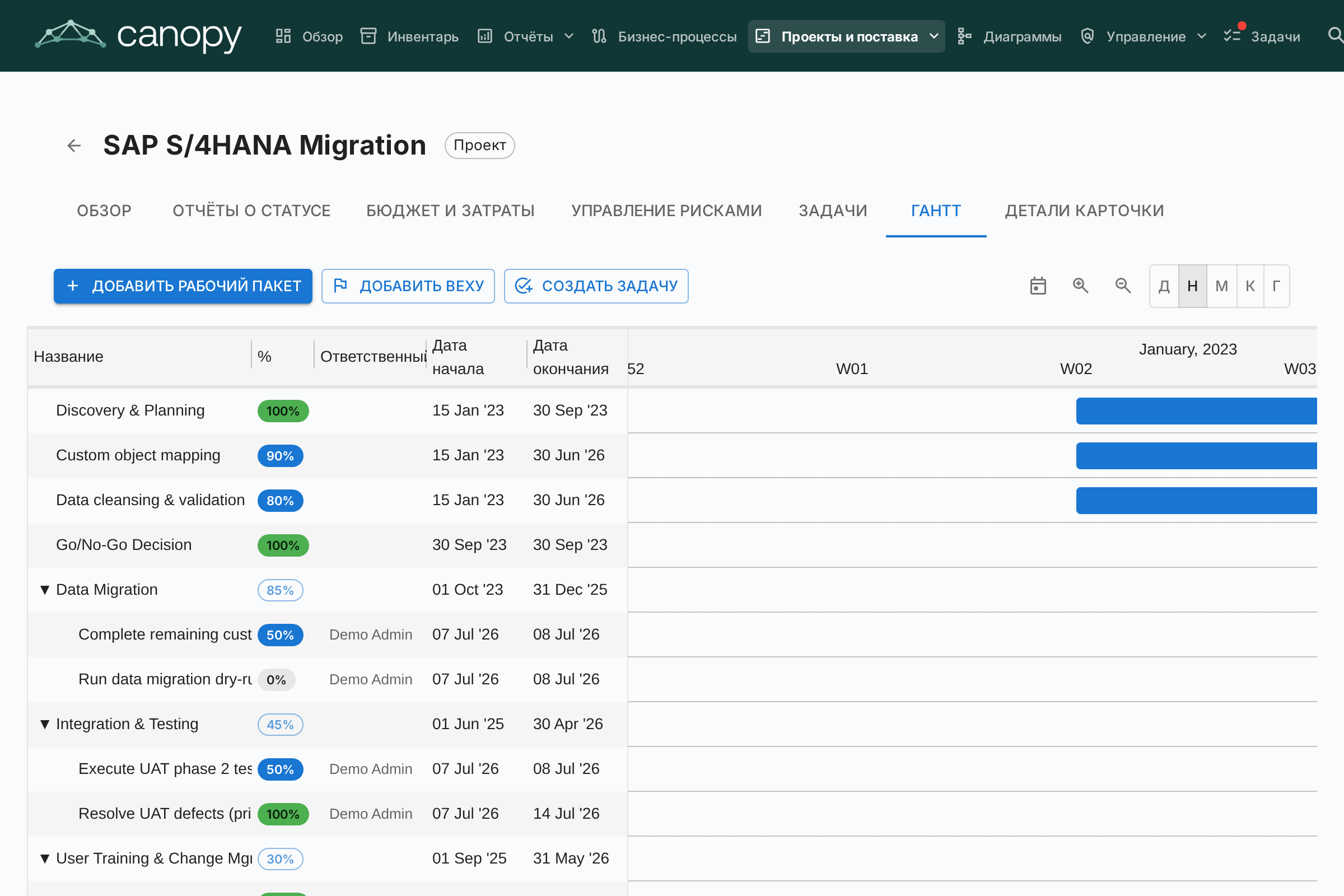Image resolution: width=1344 pixels, height=896 pixels.
Task: Open the Инвентарь archive icon
Action: (368, 36)
